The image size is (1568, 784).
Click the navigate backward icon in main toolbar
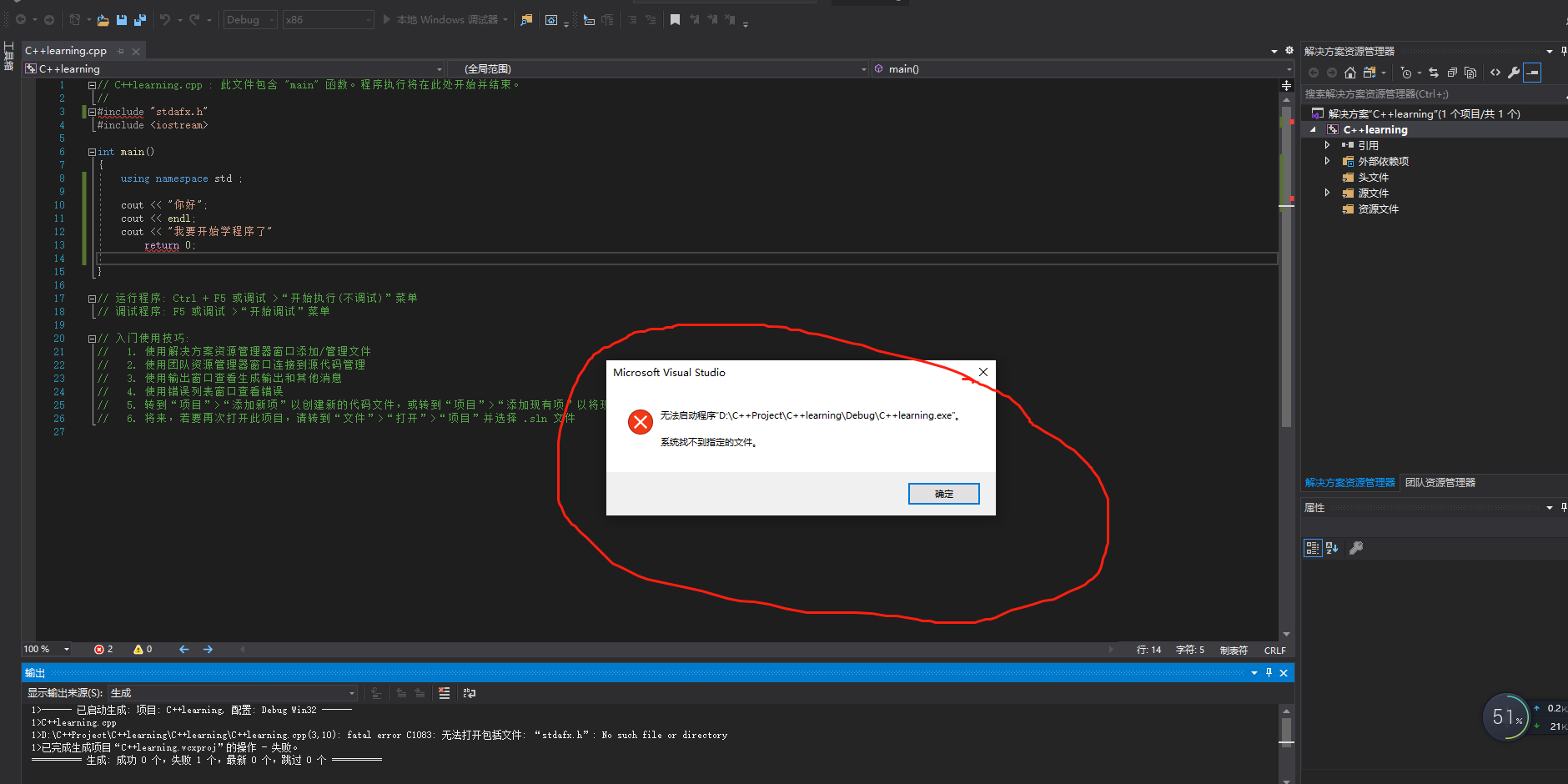click(x=21, y=20)
